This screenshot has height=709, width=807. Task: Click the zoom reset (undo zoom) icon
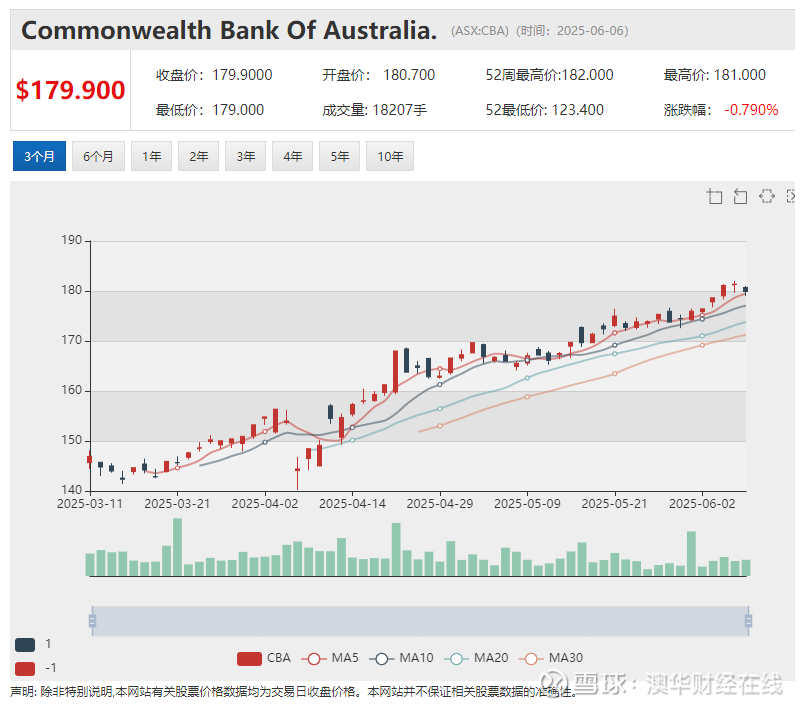(740, 196)
